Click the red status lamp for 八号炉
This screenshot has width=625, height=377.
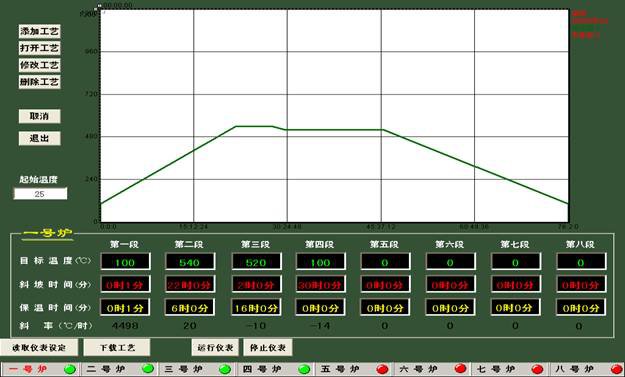[616, 369]
